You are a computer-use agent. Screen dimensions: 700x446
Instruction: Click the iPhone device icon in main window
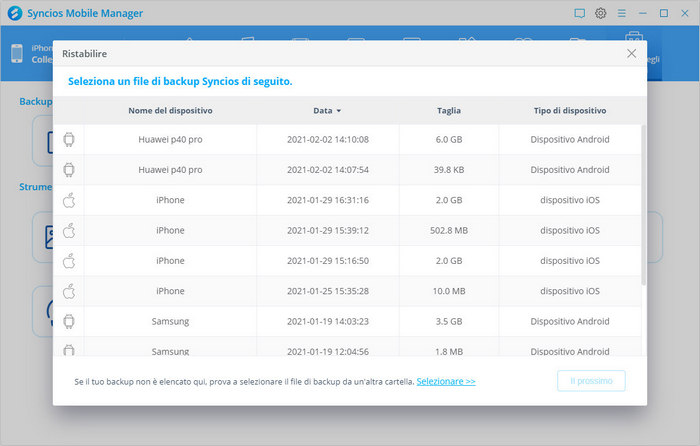click(x=17, y=54)
